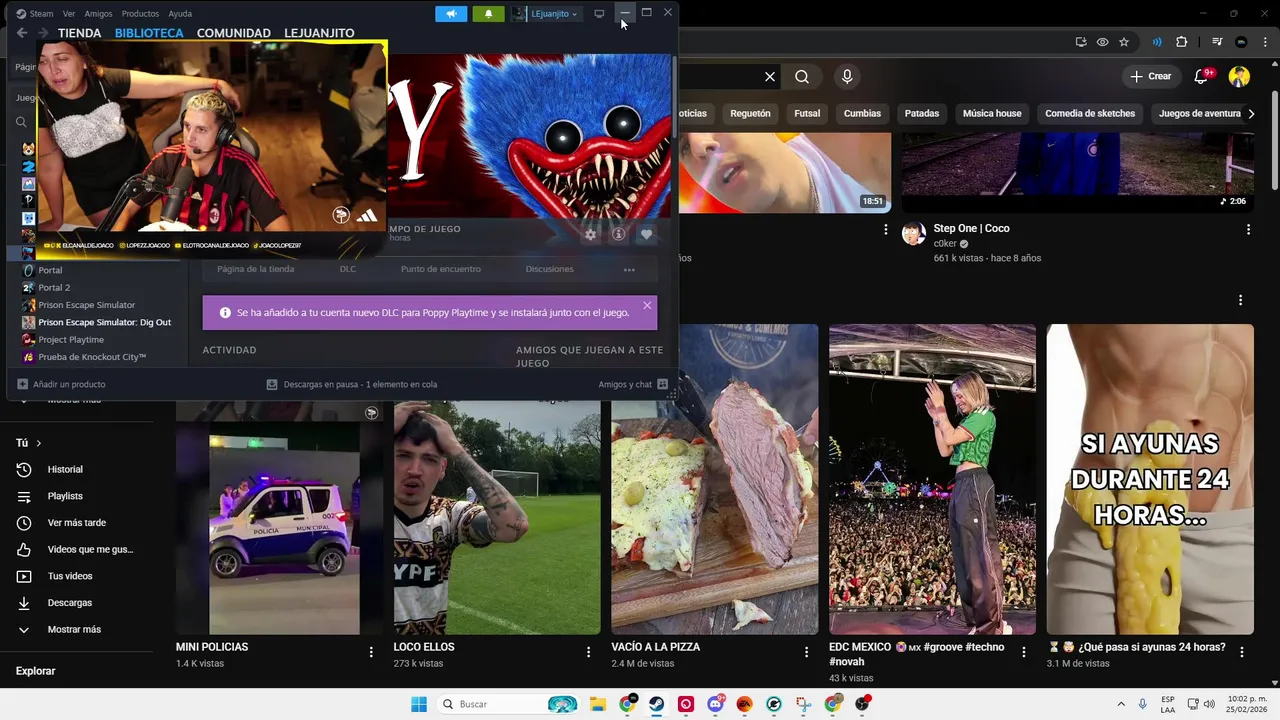Open Steam menu in menu bar
The image size is (1280, 720).
tap(35, 14)
